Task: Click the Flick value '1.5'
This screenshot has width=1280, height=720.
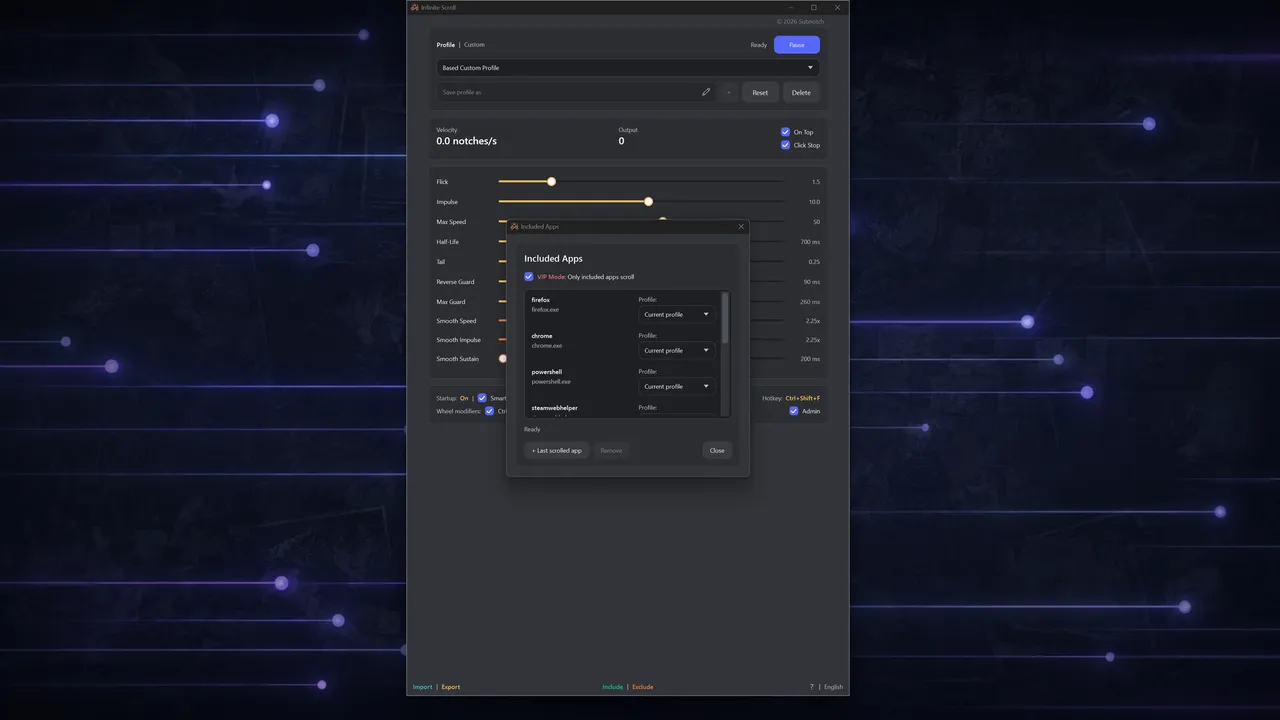Action: click(816, 182)
